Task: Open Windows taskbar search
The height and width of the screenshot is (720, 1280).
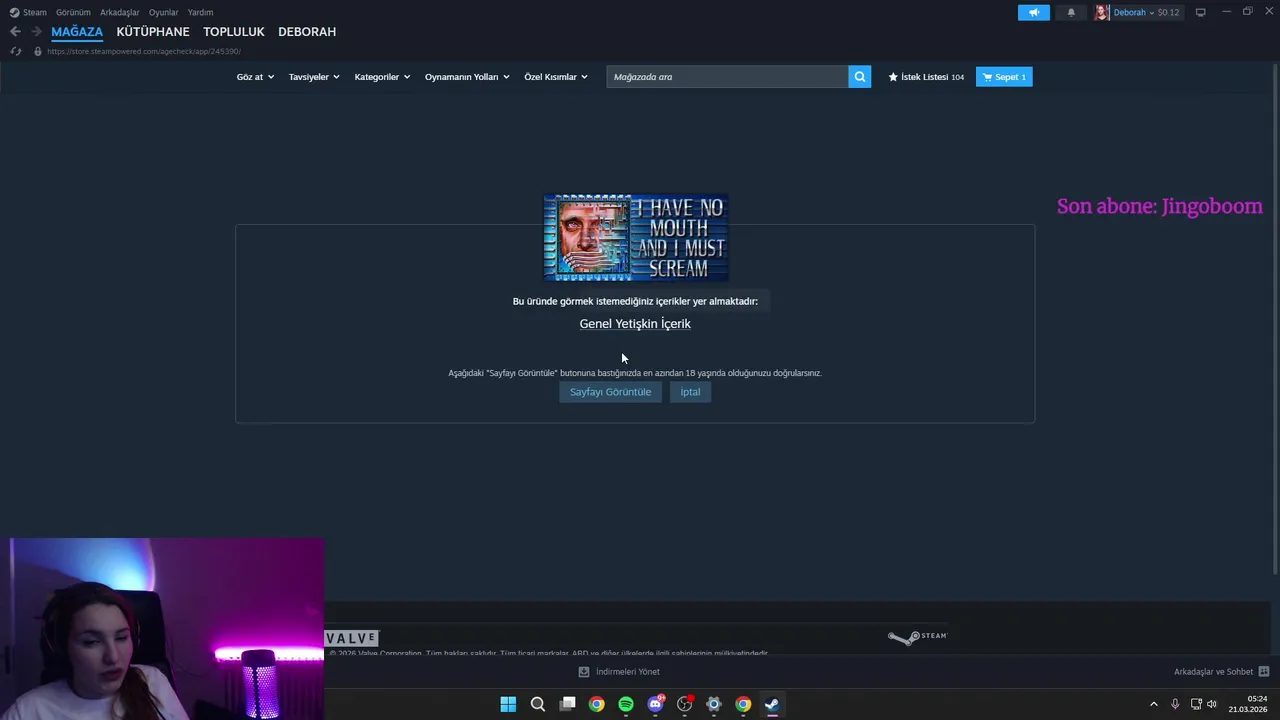Action: pyautogui.click(x=538, y=704)
